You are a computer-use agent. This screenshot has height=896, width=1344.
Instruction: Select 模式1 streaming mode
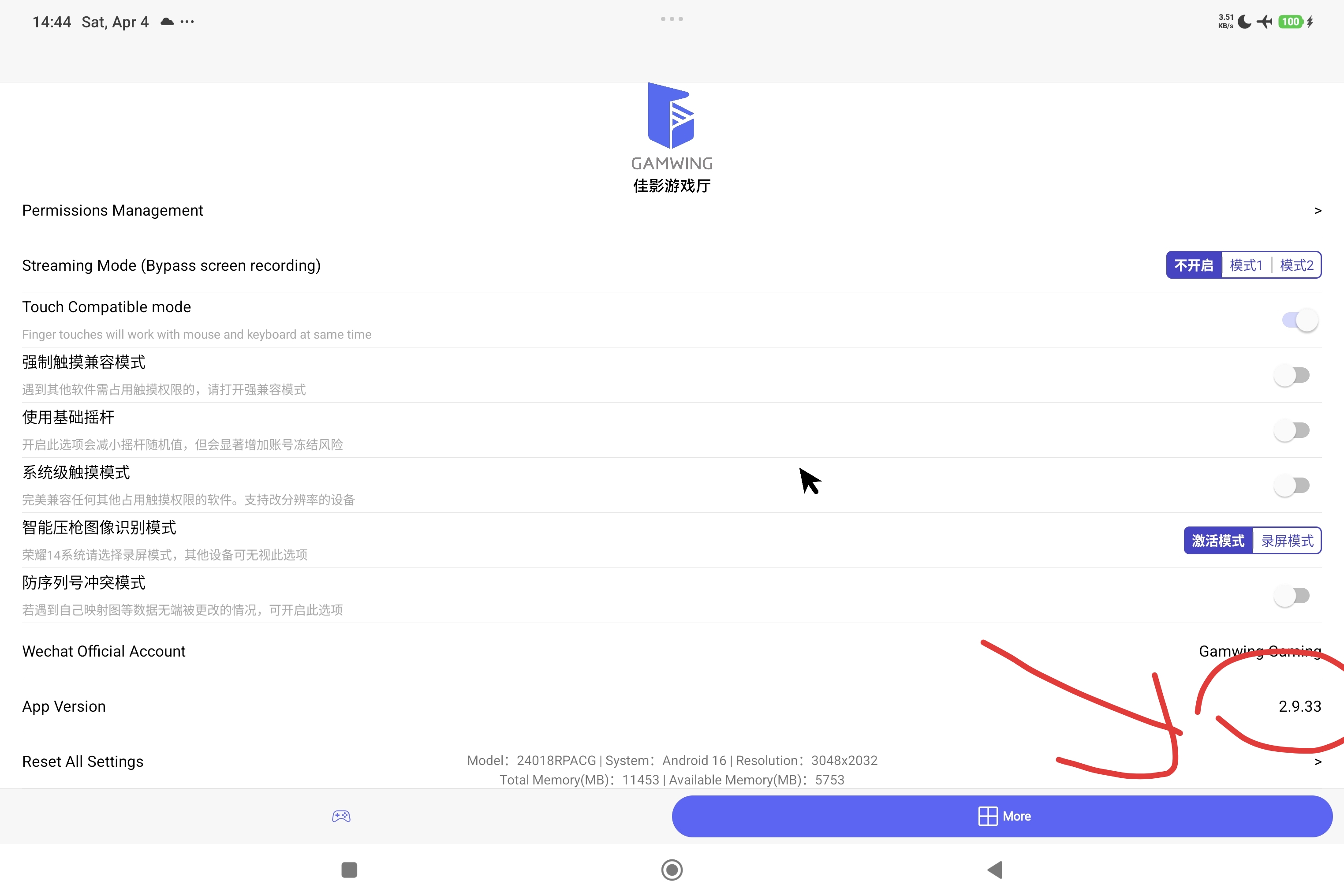coord(1245,265)
